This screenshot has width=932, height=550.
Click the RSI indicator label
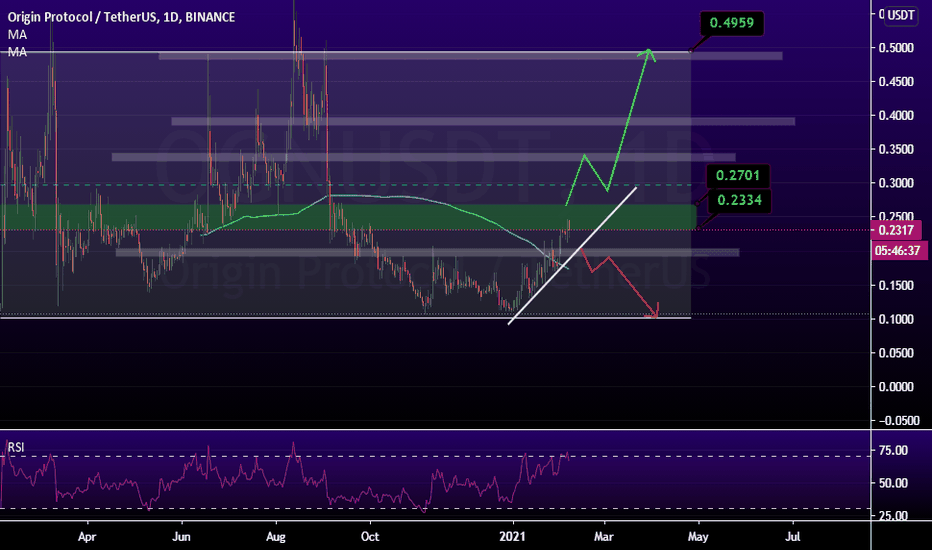click(16, 447)
